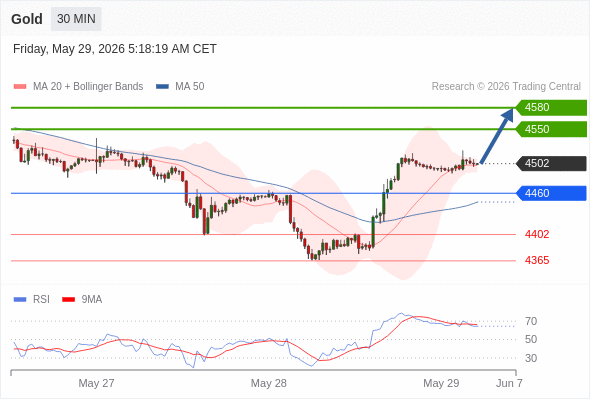The image size is (590, 400).
Task: Click the RSI blue legend swatch
Action: 20,300
